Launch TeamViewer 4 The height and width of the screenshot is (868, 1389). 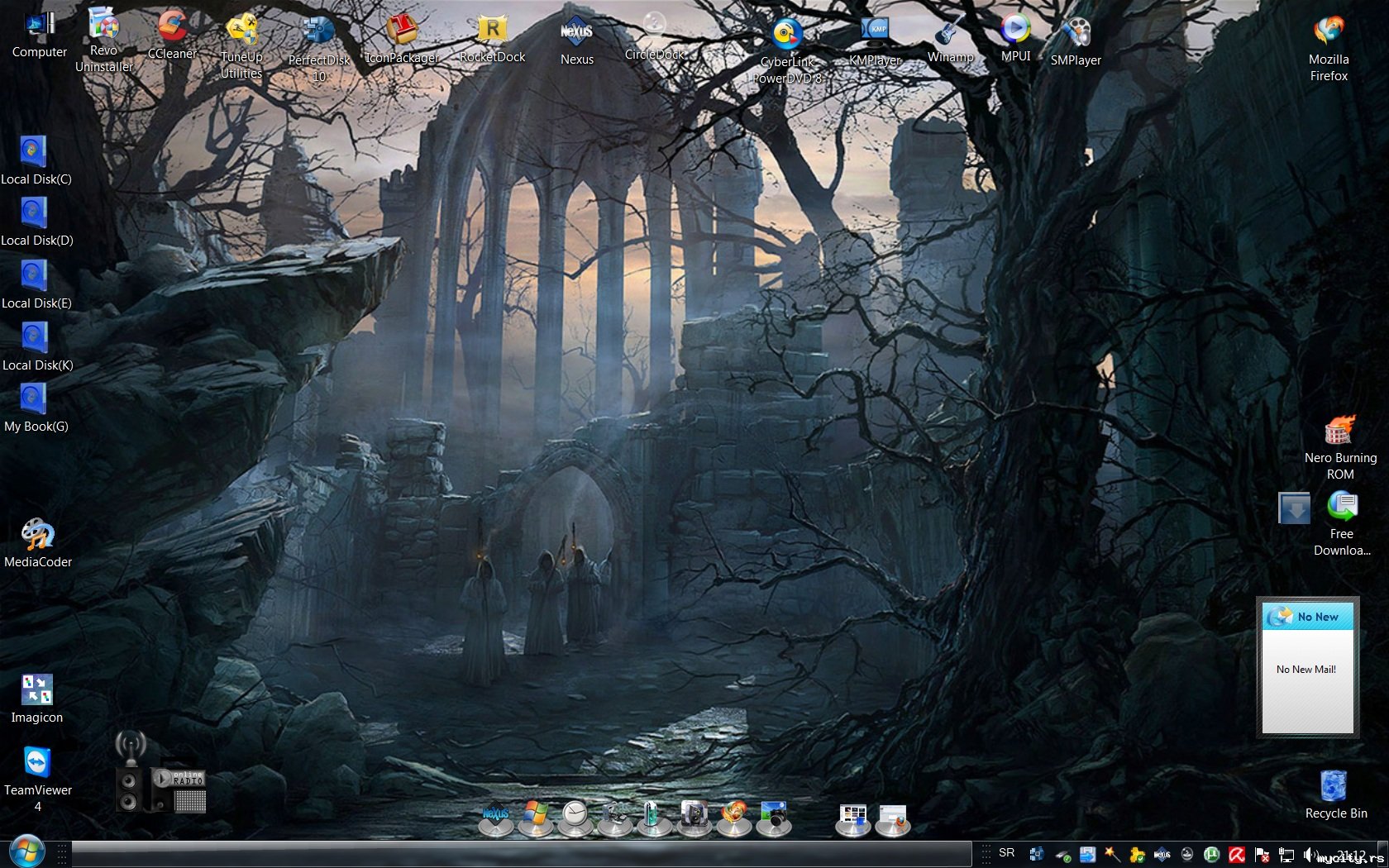(38, 780)
